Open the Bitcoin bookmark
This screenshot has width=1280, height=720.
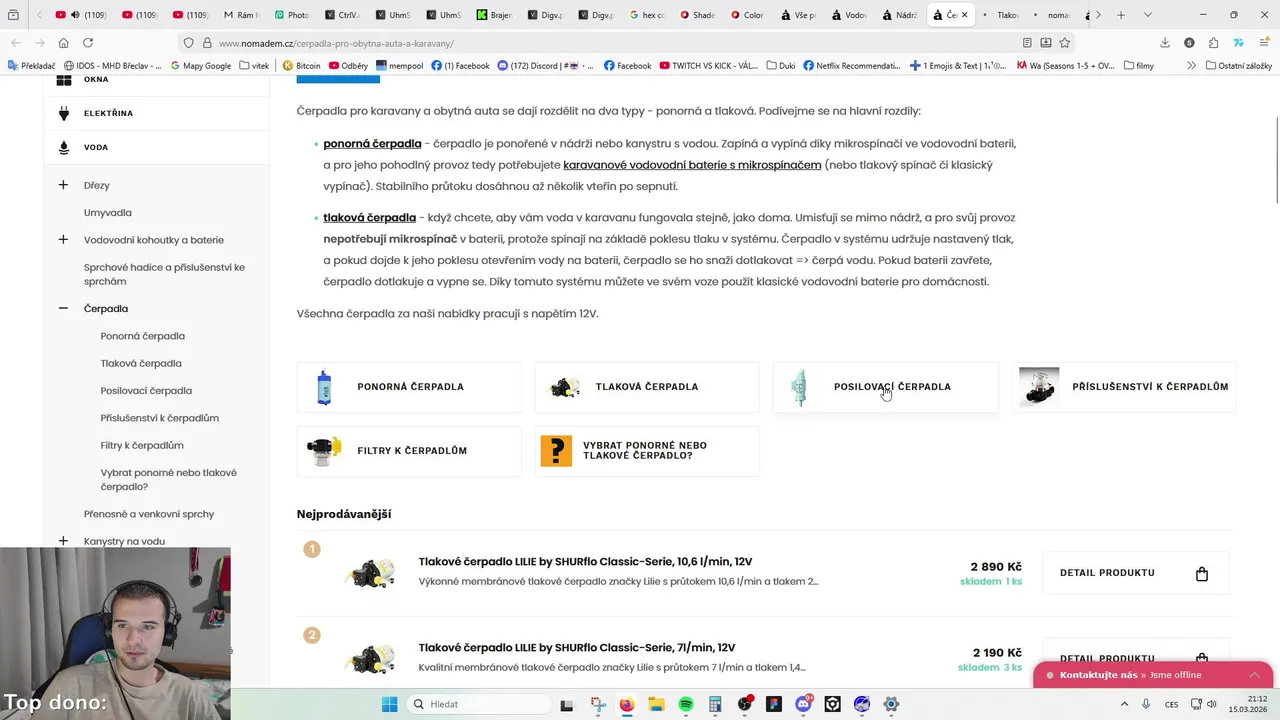tap(300, 65)
